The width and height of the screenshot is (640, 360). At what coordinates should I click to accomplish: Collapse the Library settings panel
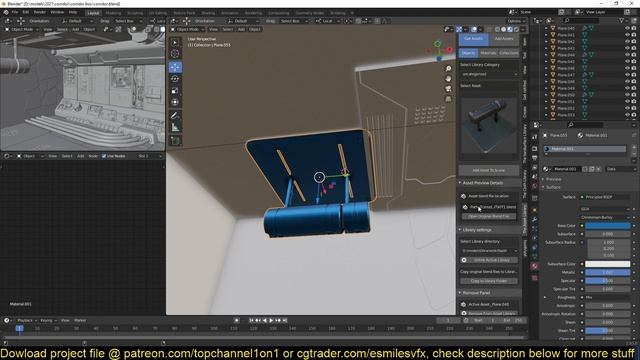coord(460,230)
